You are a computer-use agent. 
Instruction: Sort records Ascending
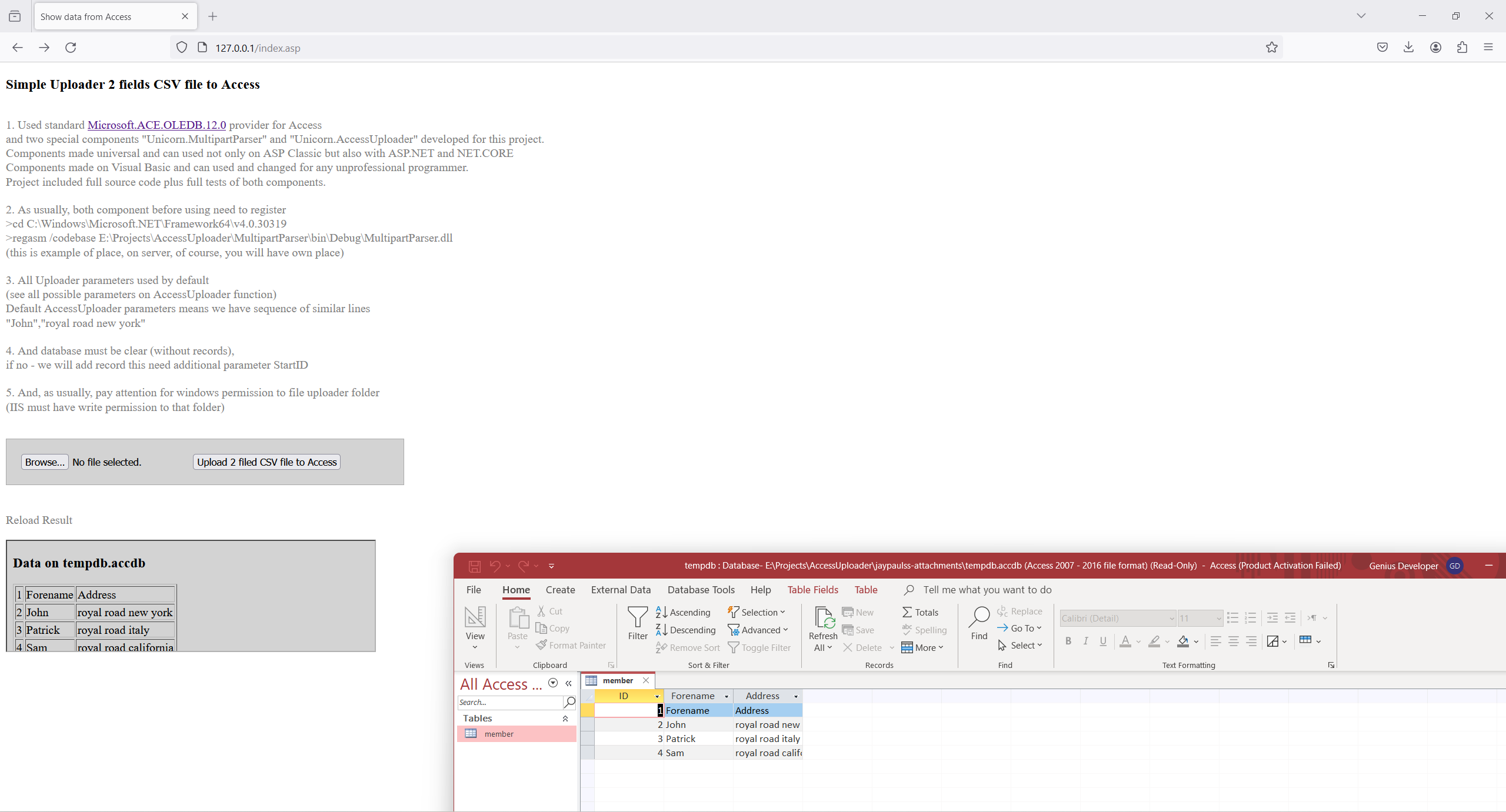click(x=683, y=612)
